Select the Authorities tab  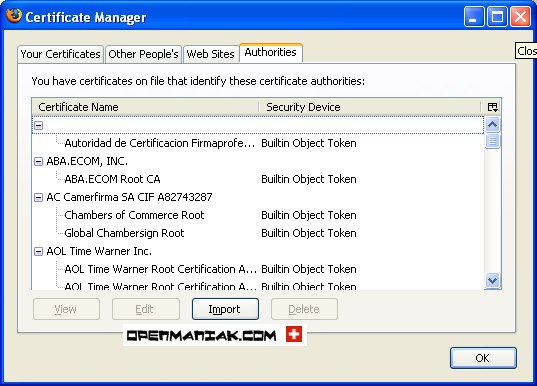coord(271,52)
